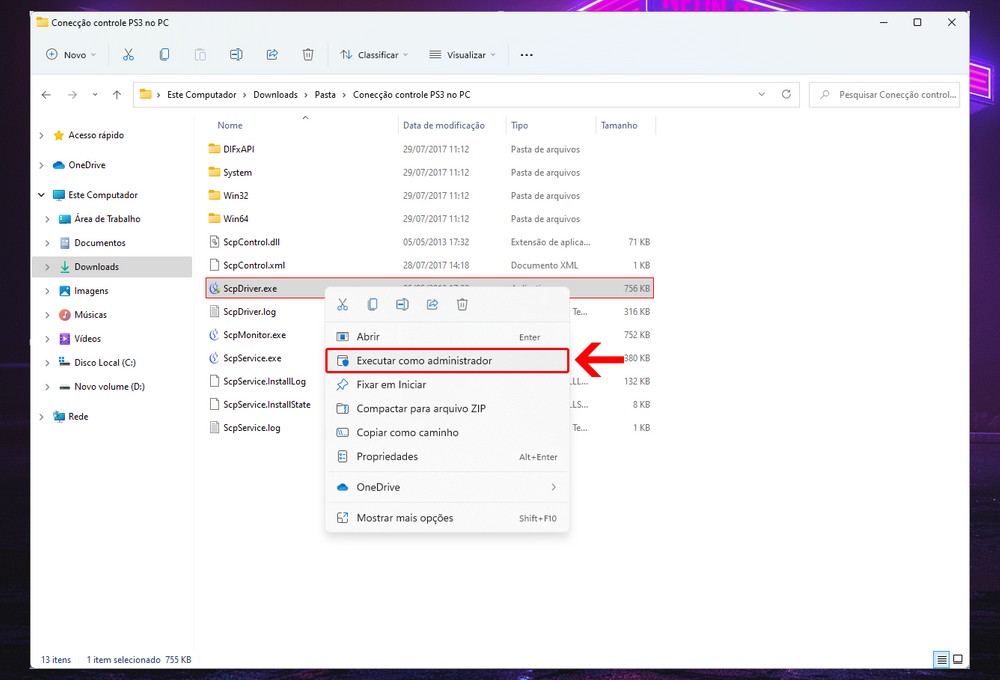
Task: Click the share icon in the context menu
Action: (432, 304)
